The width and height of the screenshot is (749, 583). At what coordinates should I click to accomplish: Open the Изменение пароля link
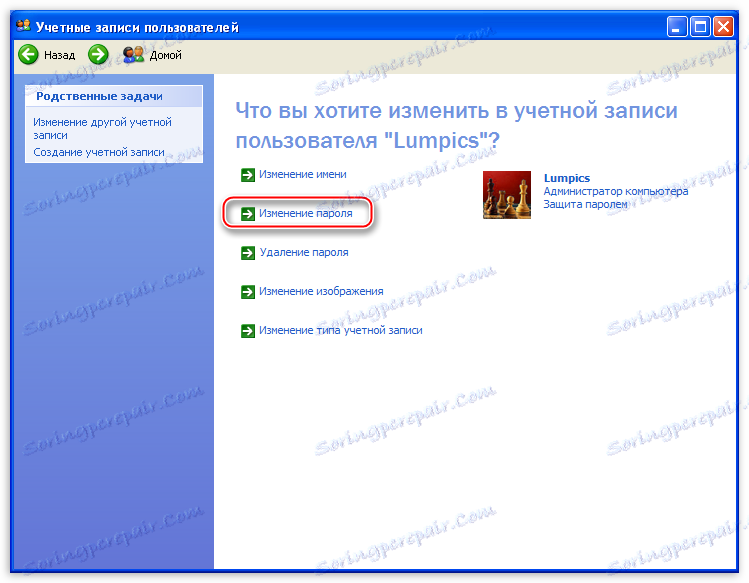point(306,214)
